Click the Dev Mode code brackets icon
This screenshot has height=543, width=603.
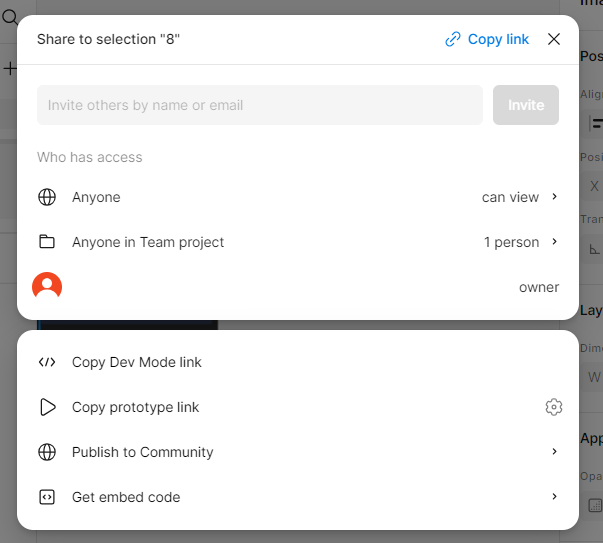pos(47,362)
